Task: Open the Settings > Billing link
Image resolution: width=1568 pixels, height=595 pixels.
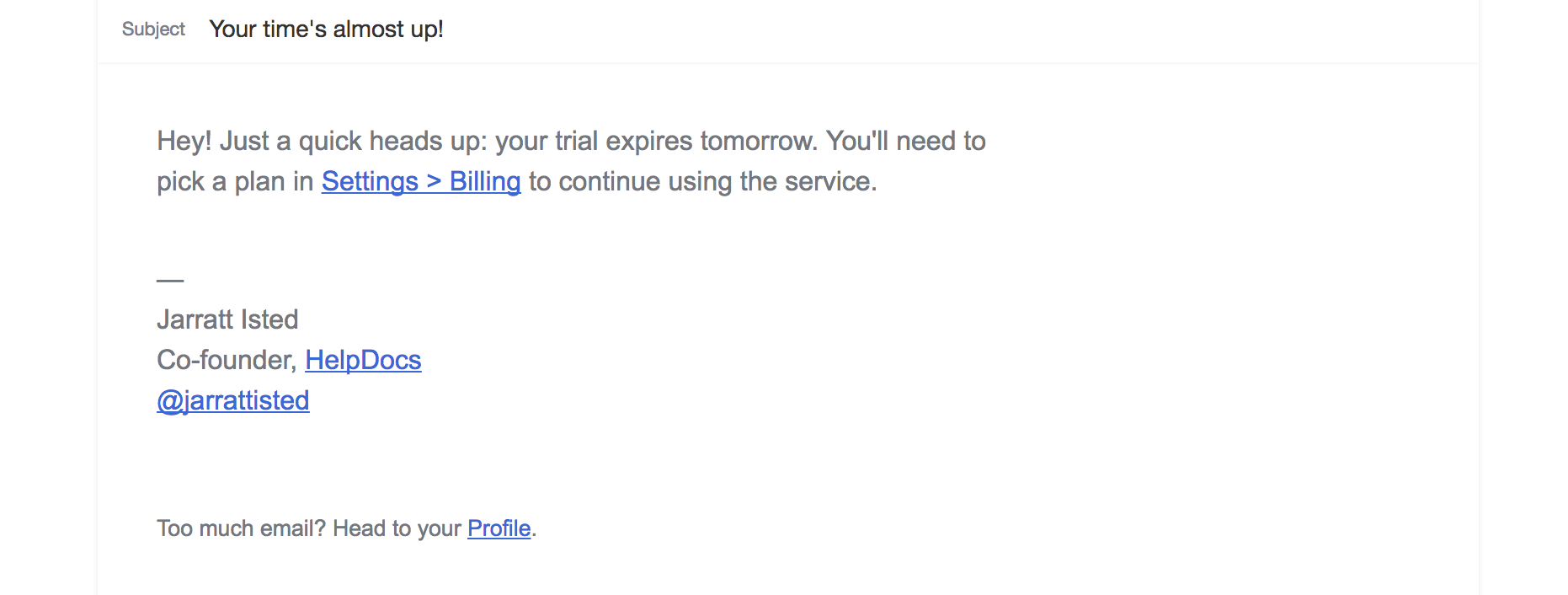Action: tap(420, 181)
